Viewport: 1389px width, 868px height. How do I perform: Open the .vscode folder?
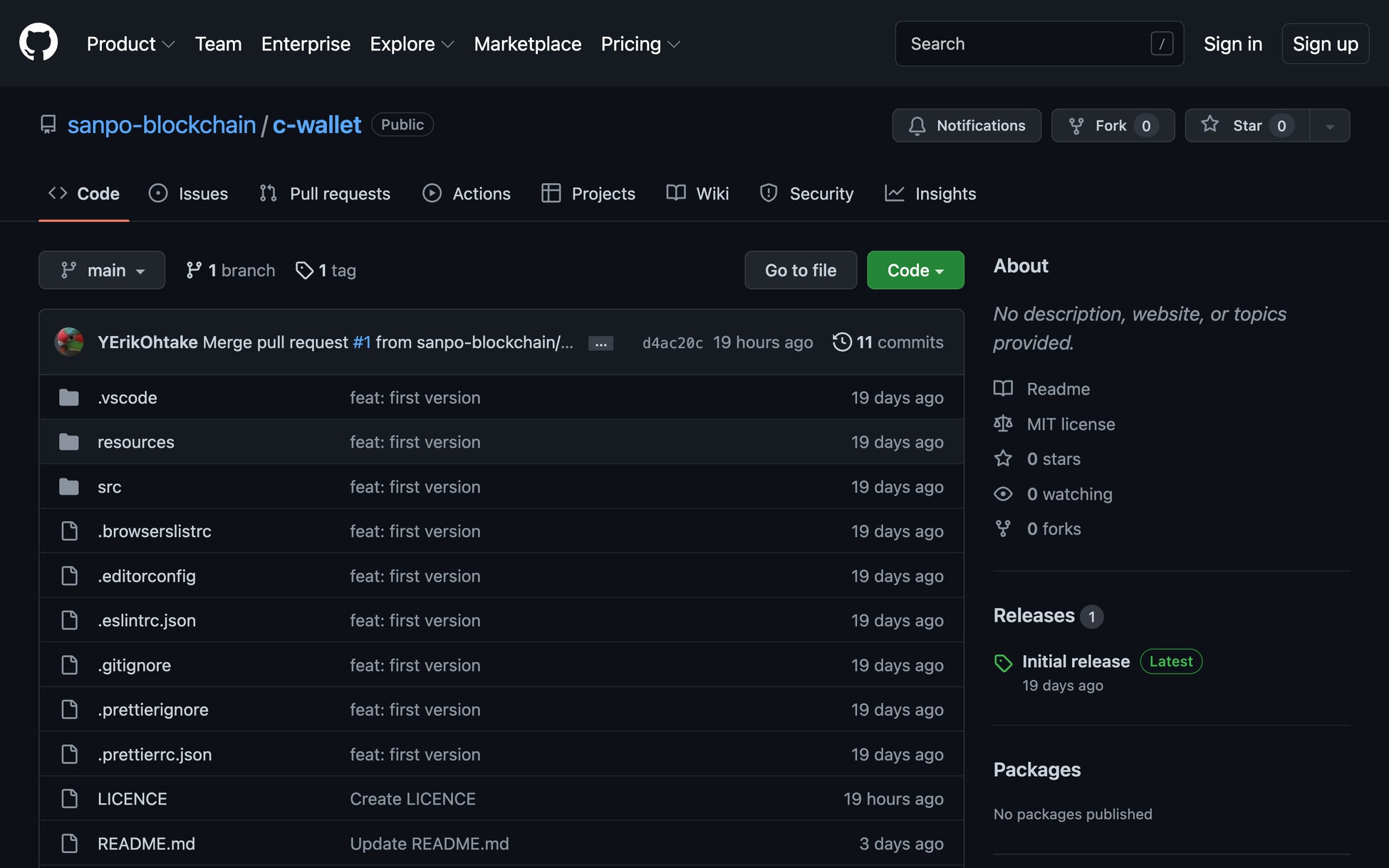click(128, 397)
